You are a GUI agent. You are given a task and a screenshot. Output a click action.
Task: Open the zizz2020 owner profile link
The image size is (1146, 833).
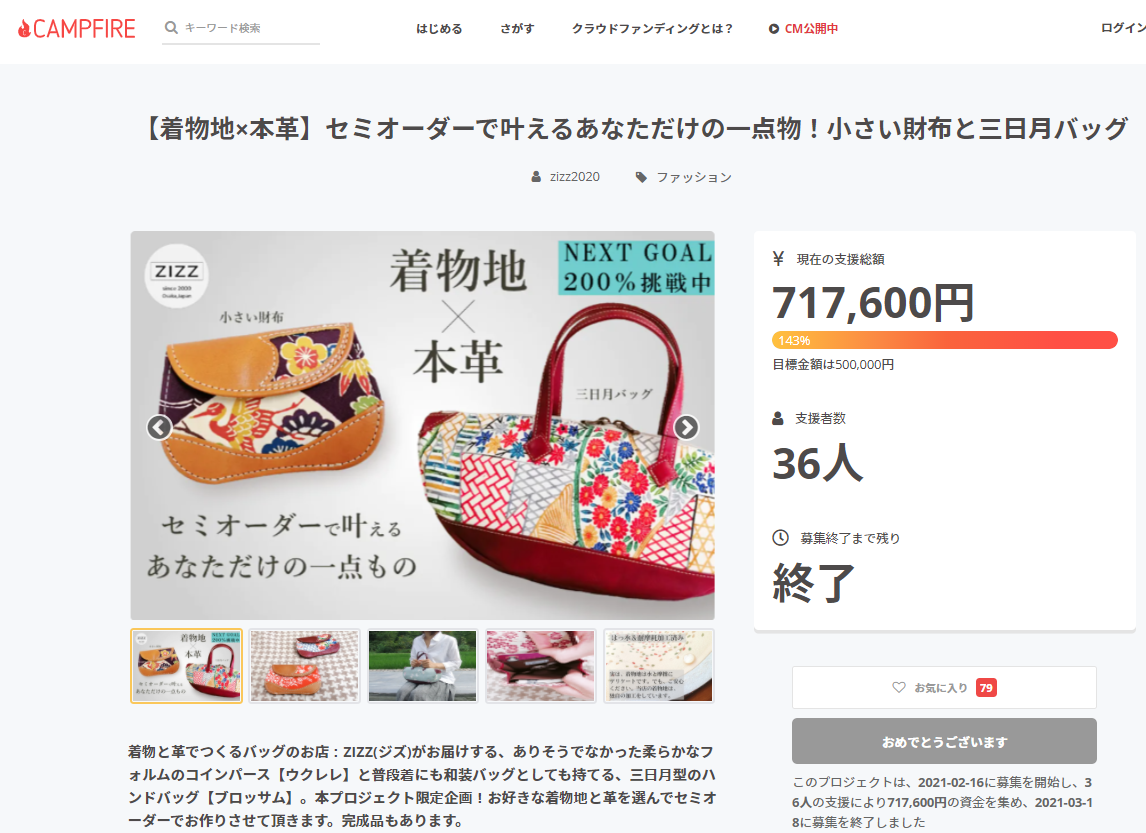pyautogui.click(x=574, y=177)
